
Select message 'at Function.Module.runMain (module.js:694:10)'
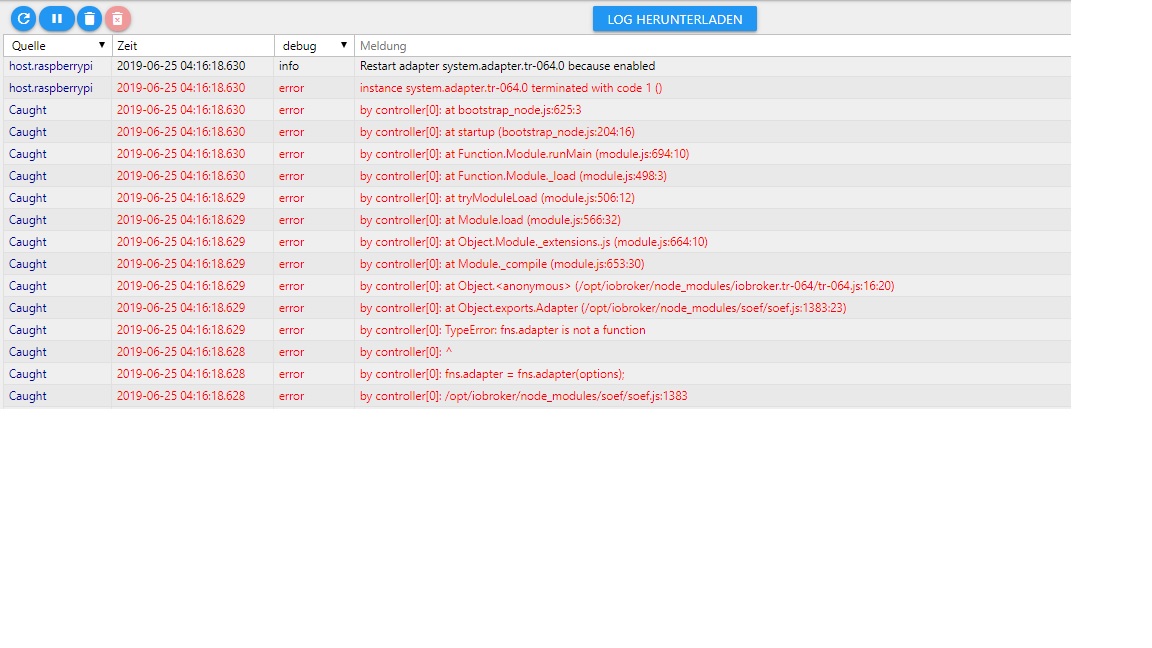(x=525, y=154)
